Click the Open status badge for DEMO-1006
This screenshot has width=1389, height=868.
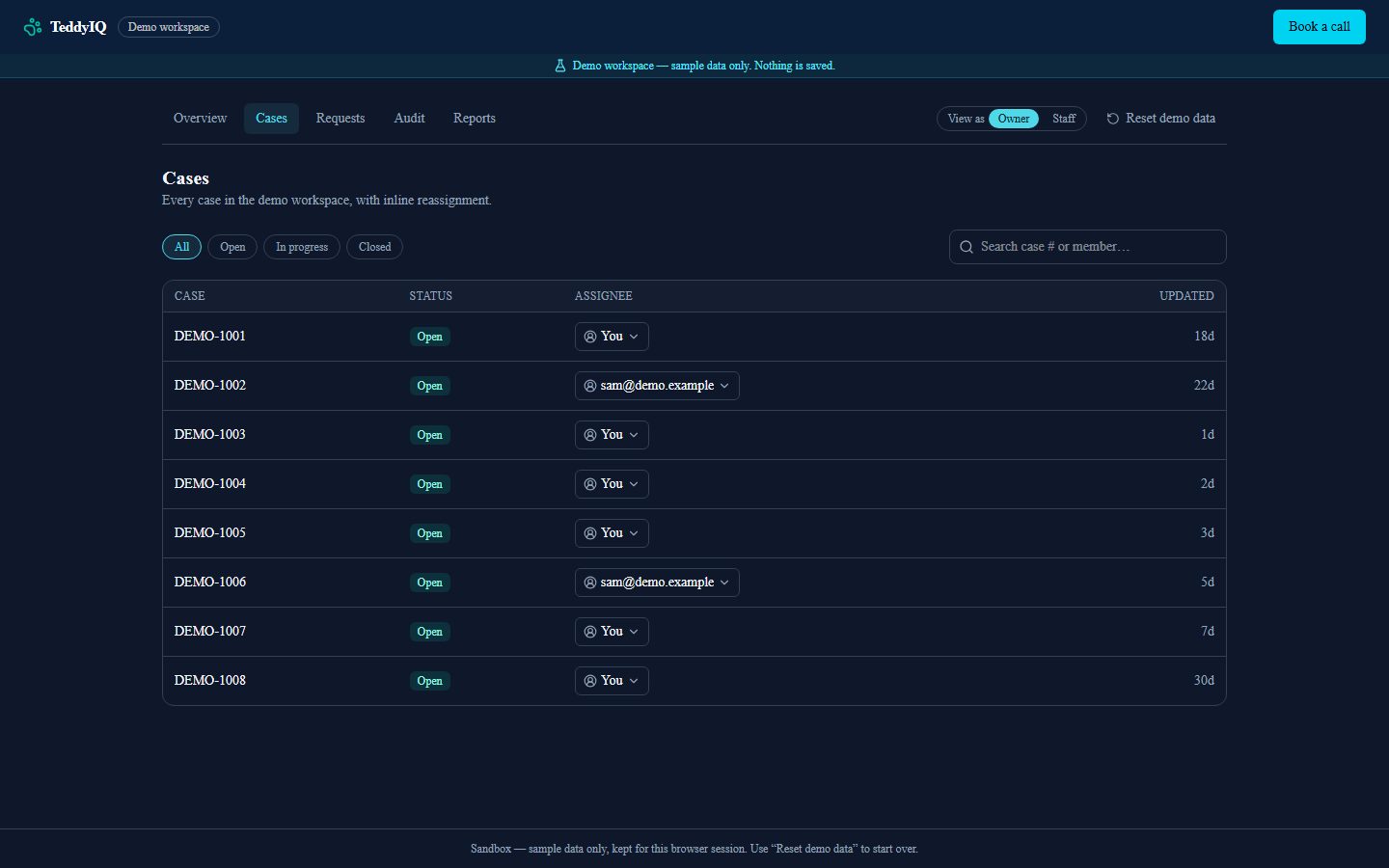point(429,583)
